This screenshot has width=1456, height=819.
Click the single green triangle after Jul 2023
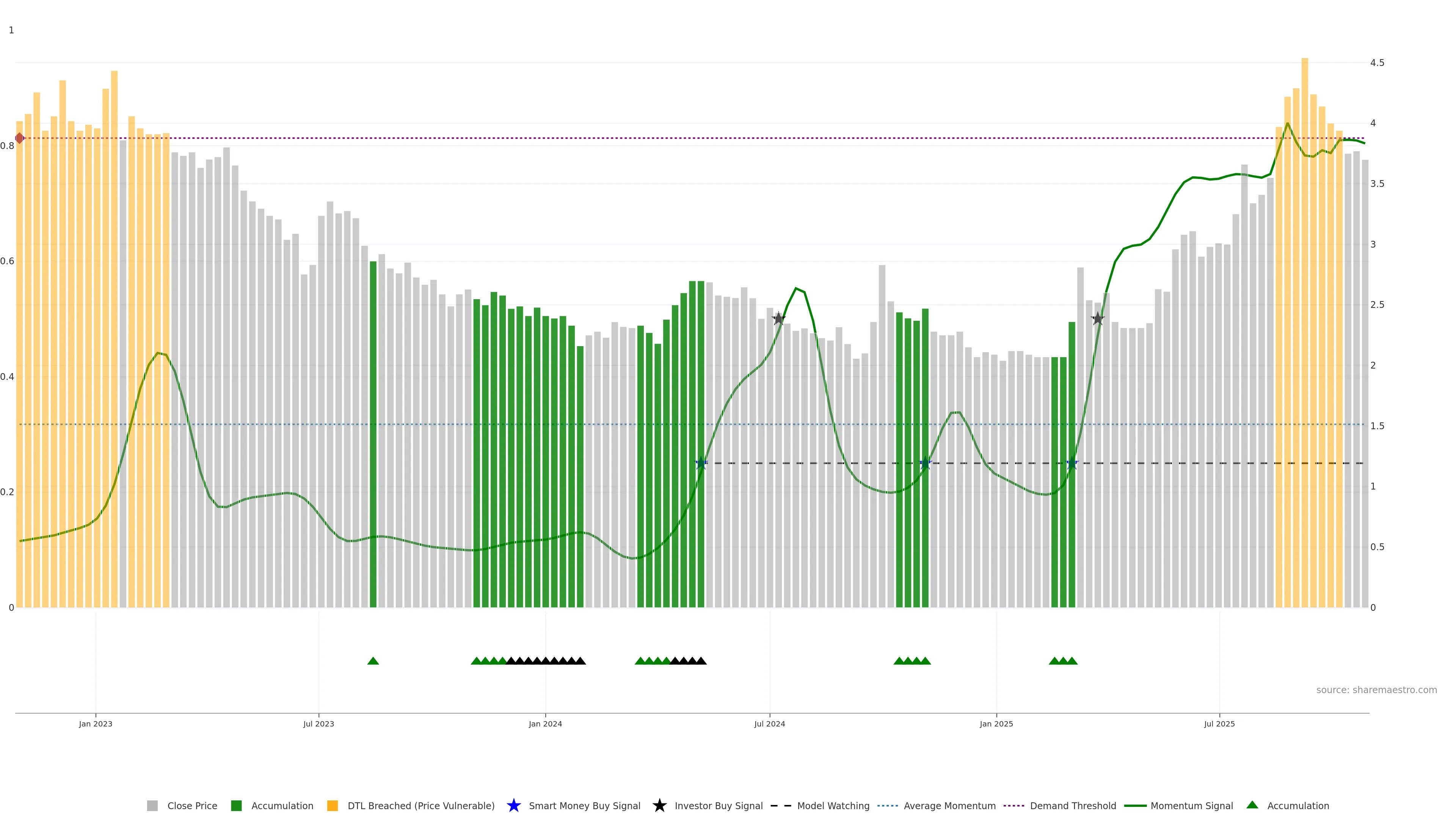[x=373, y=661]
